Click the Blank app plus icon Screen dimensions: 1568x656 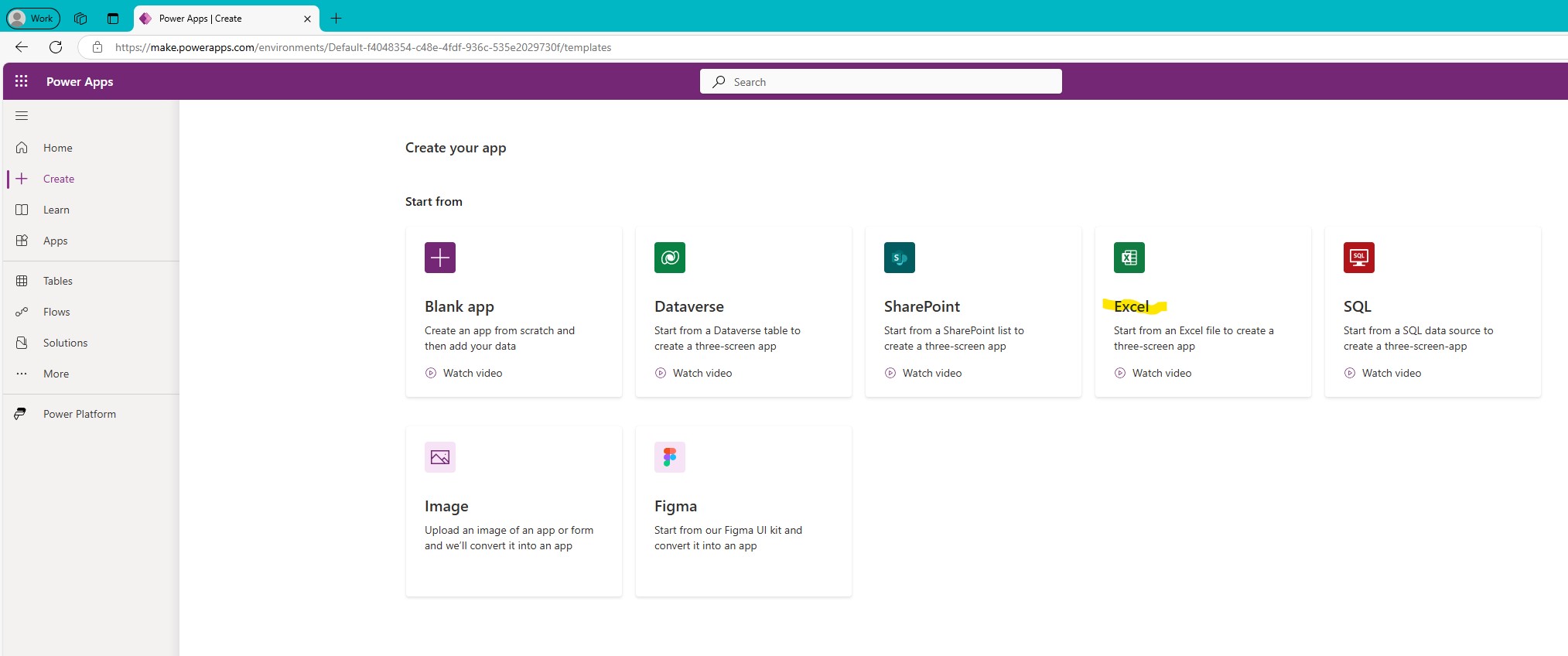coord(440,258)
